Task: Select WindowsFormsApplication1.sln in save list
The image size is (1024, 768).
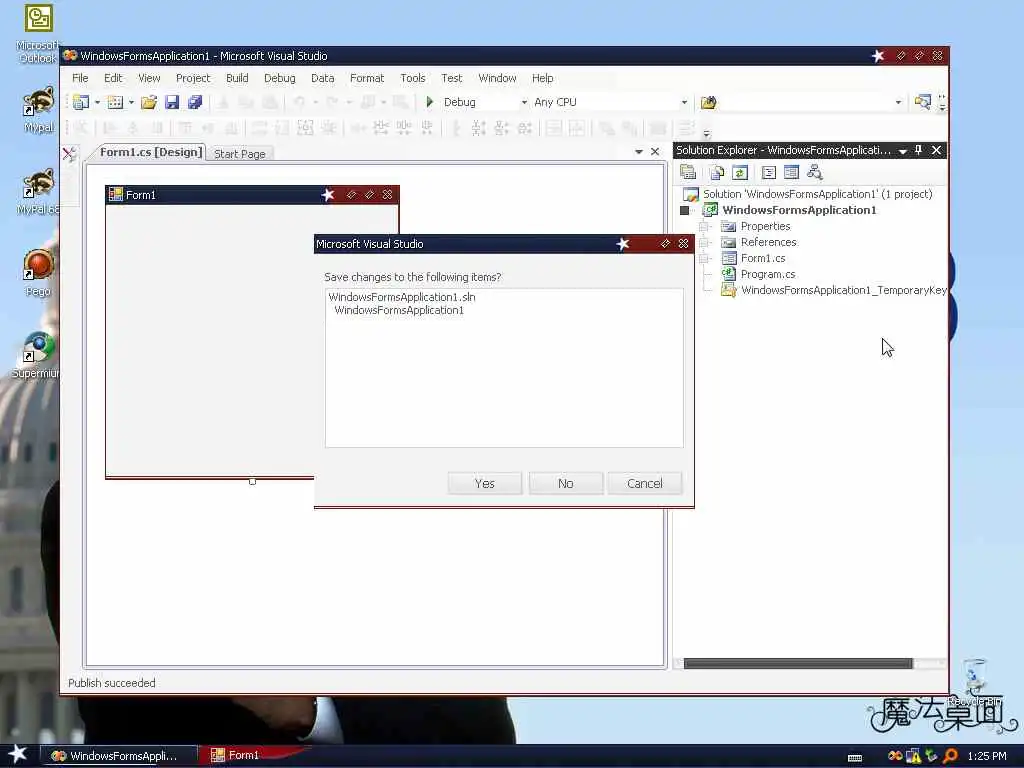Action: coord(402,297)
